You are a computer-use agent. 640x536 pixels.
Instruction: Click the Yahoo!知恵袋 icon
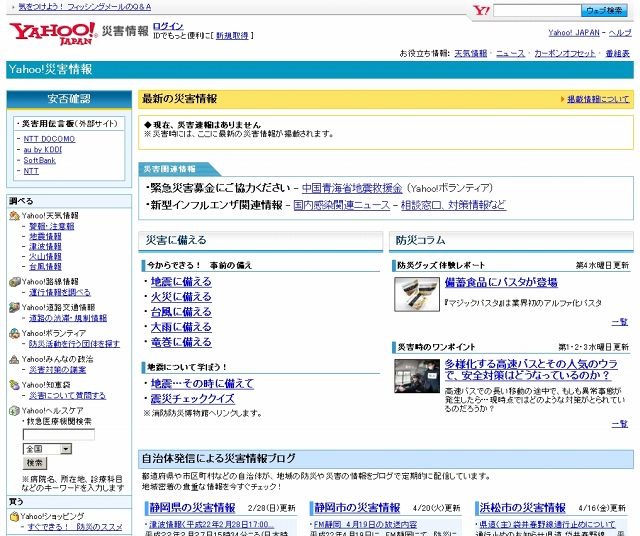coord(15,385)
